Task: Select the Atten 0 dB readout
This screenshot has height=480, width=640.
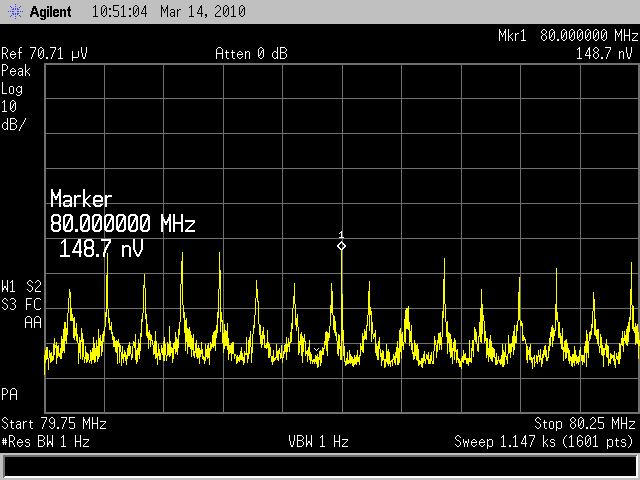Action: (x=251, y=53)
